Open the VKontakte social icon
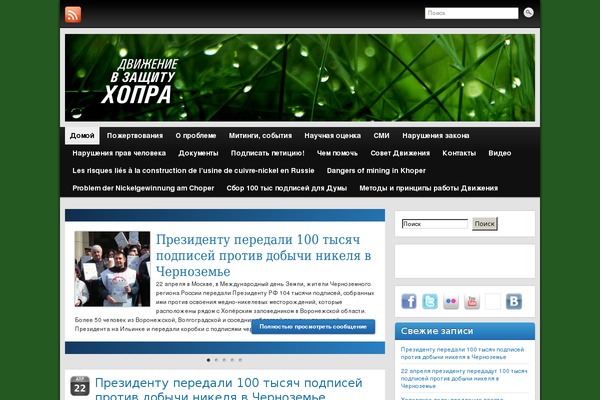The image size is (600, 400). pos(514,301)
